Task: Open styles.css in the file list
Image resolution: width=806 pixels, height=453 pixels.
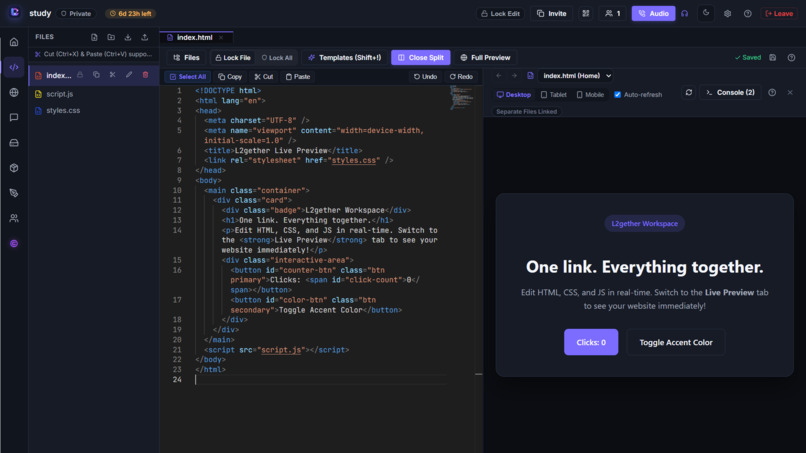Action: click(63, 111)
